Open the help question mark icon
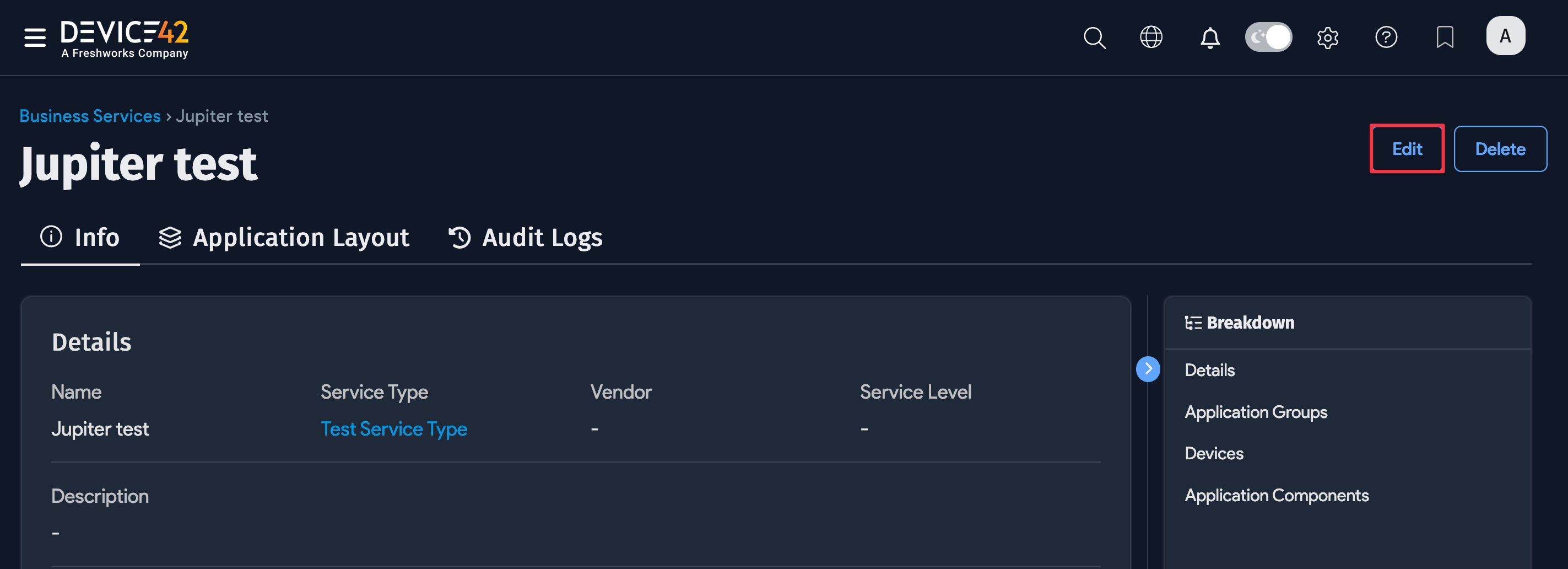Image resolution: width=1568 pixels, height=569 pixels. pos(1387,37)
